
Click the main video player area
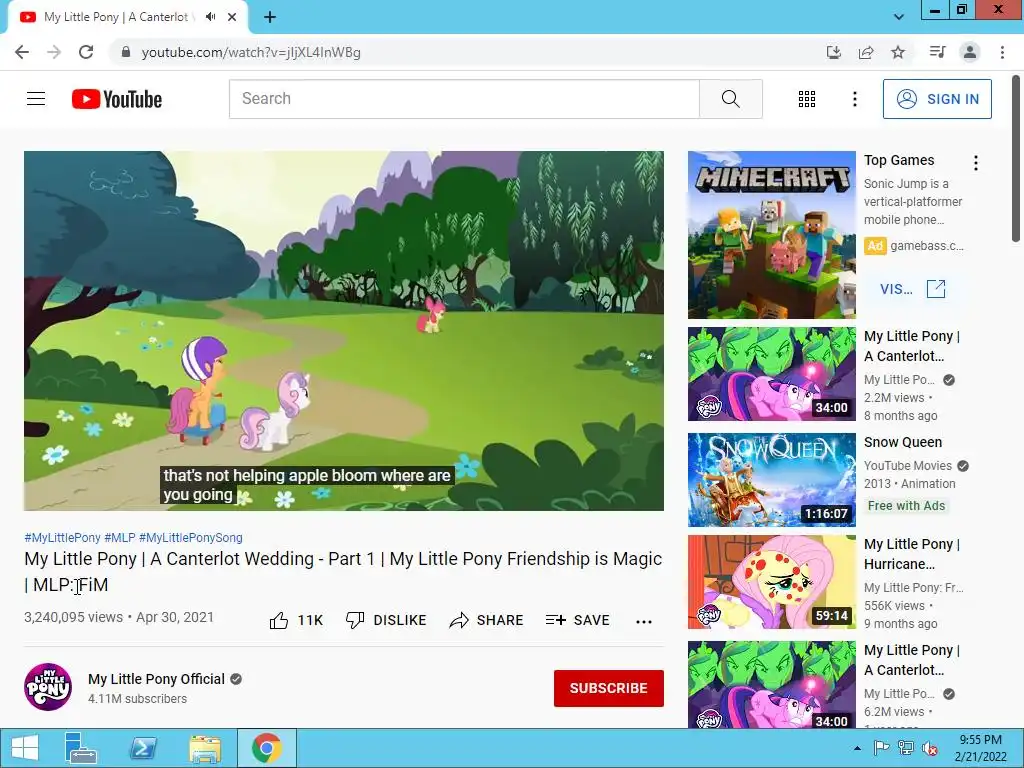point(344,330)
